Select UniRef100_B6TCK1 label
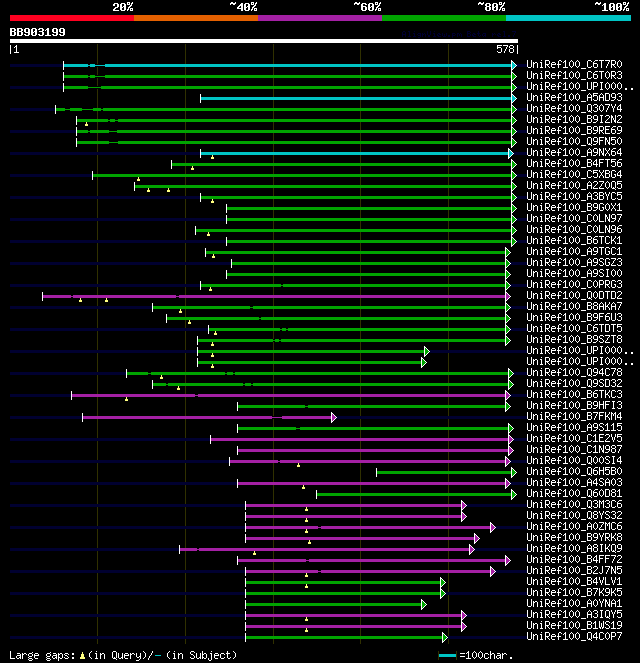 [x=574, y=240]
